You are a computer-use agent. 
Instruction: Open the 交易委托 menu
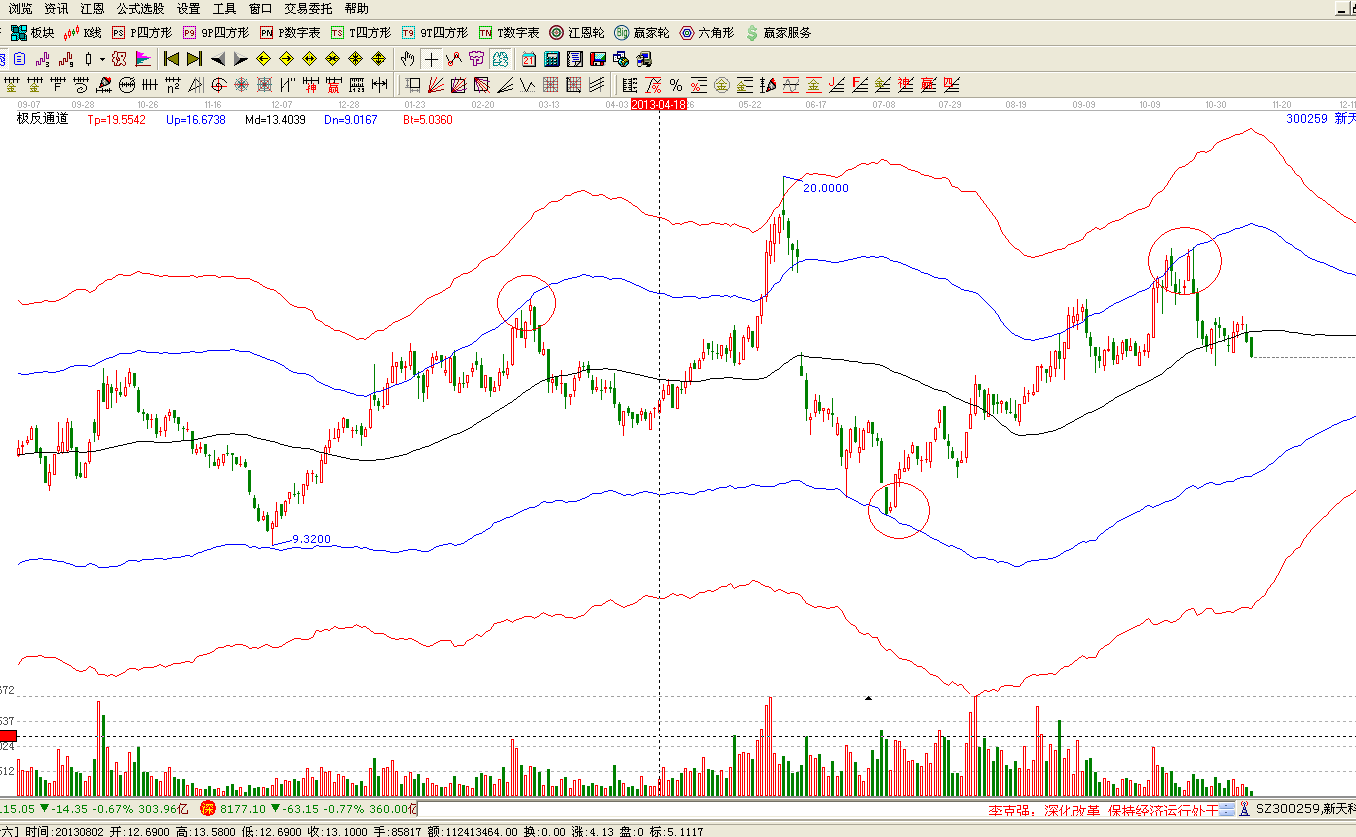coord(308,8)
